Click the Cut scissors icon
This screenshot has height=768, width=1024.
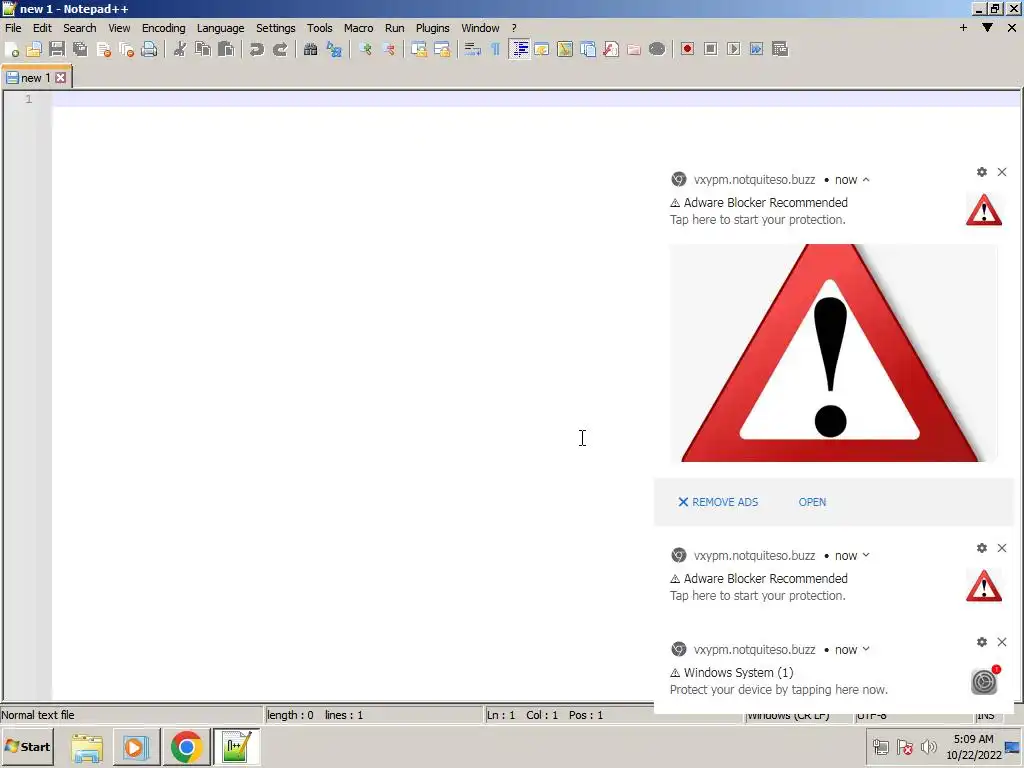point(180,50)
